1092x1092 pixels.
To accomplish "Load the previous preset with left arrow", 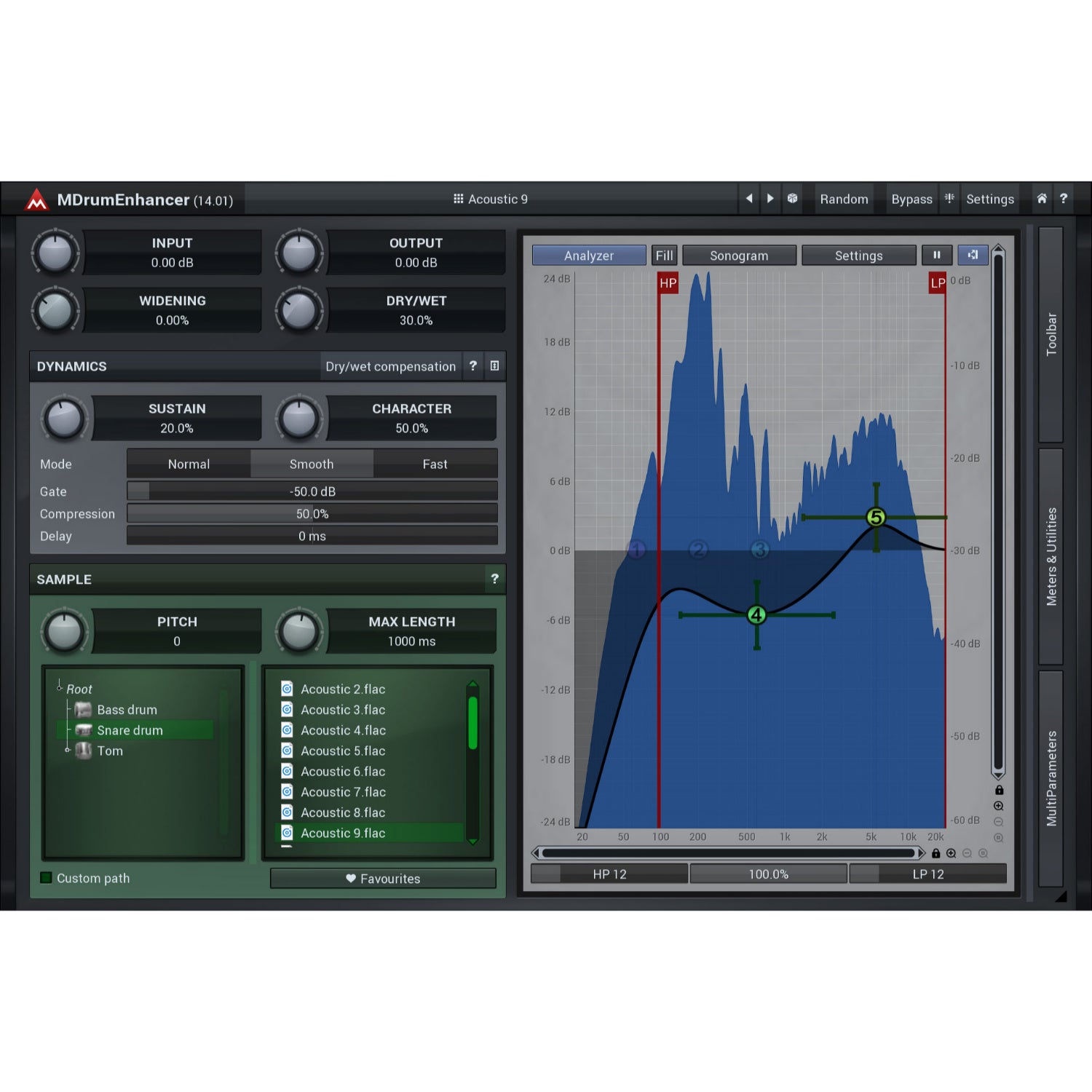I will click(x=749, y=198).
